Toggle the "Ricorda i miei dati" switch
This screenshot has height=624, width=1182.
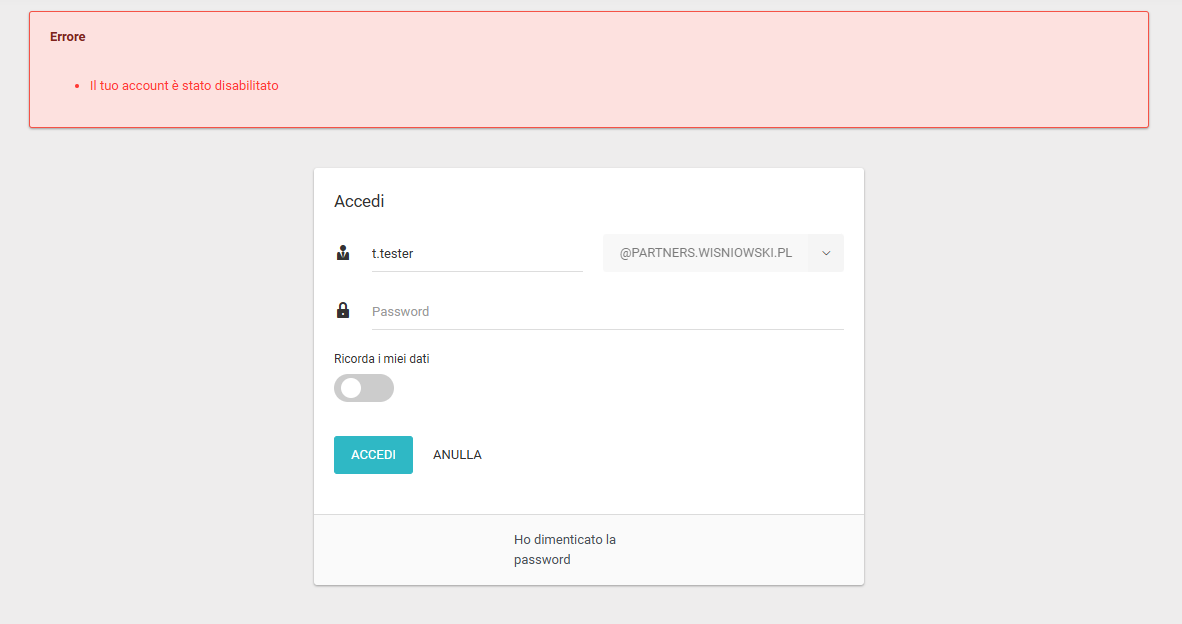coord(364,388)
